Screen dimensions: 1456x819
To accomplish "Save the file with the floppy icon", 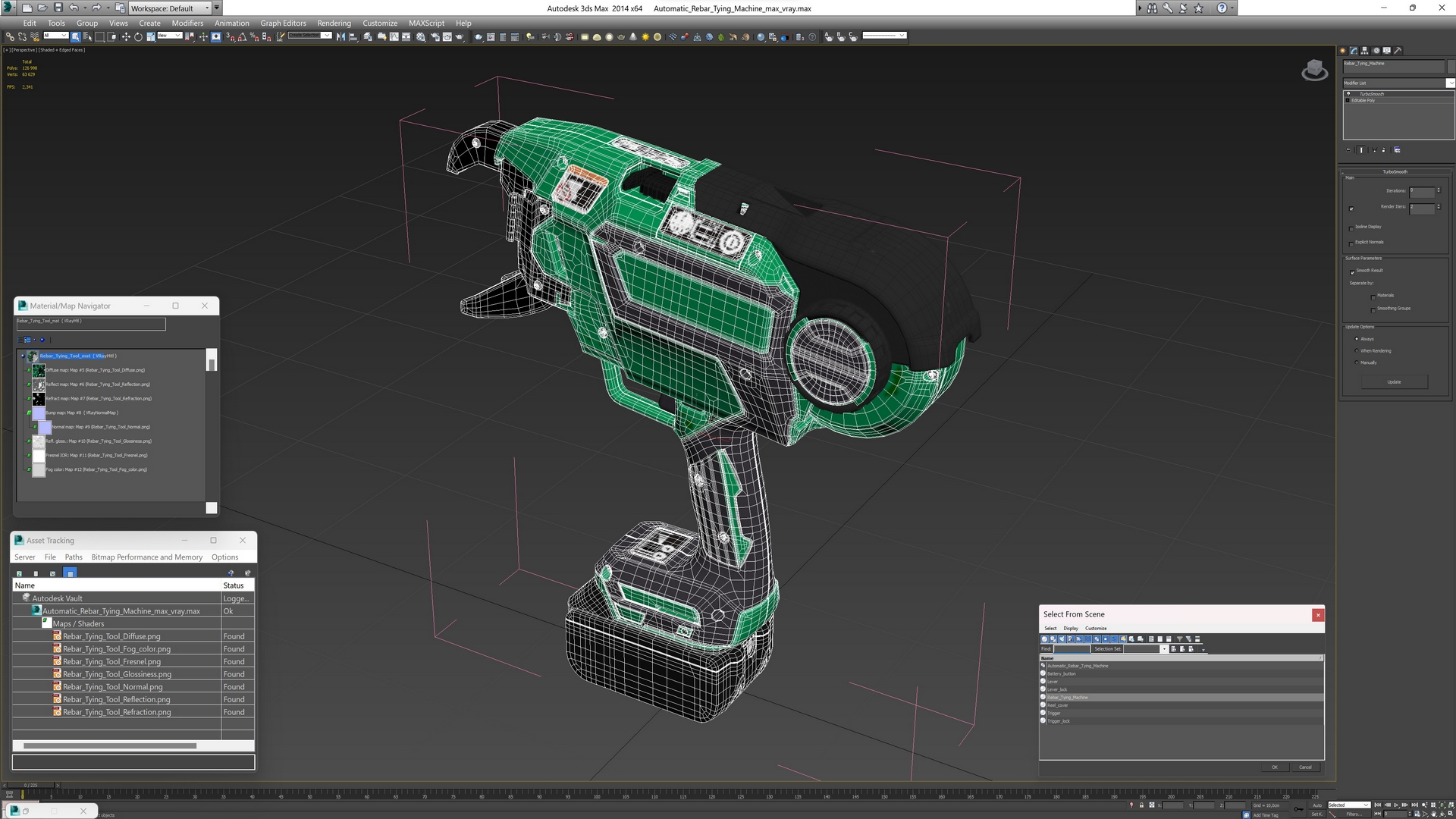I will (58, 8).
